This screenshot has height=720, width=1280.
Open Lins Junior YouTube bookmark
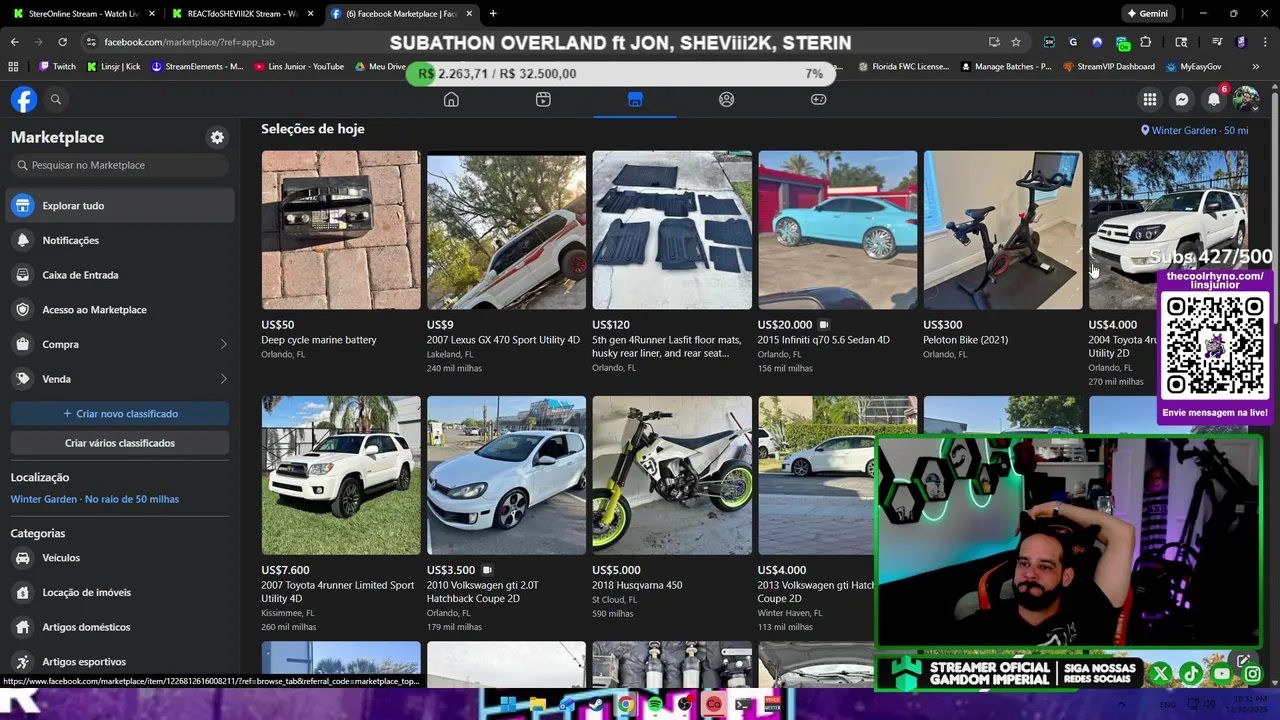pyautogui.click(x=299, y=67)
